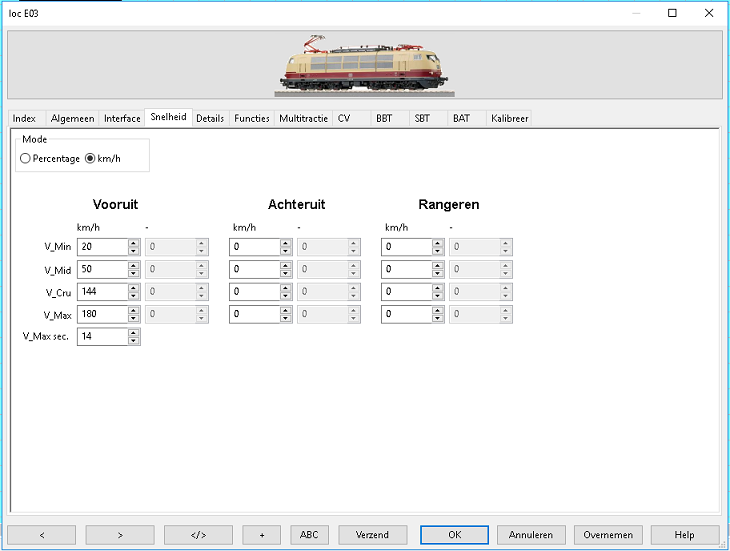Click the ABC button
This screenshot has height=551, width=730.
[x=309, y=535]
